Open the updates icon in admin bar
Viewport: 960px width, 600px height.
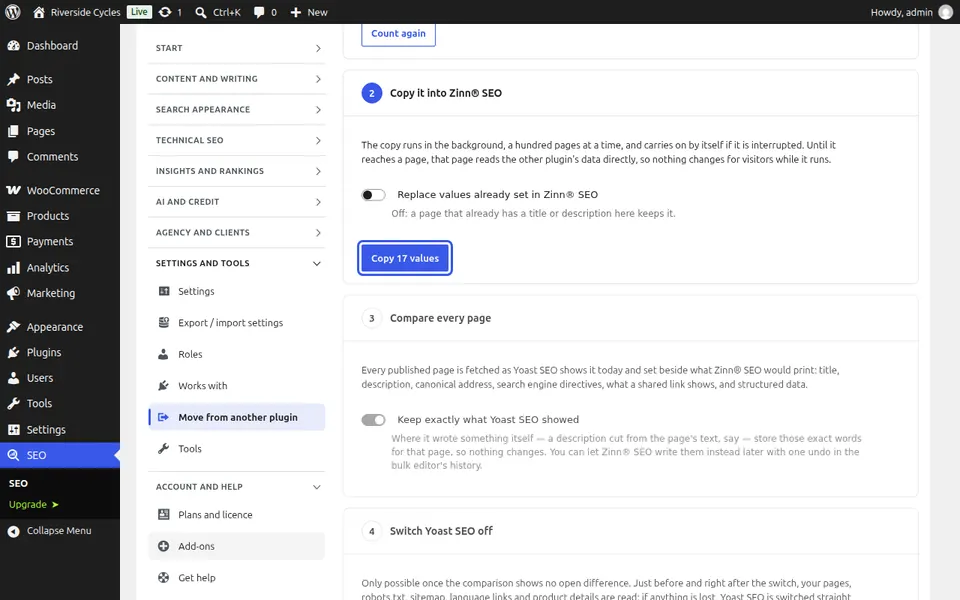click(165, 12)
